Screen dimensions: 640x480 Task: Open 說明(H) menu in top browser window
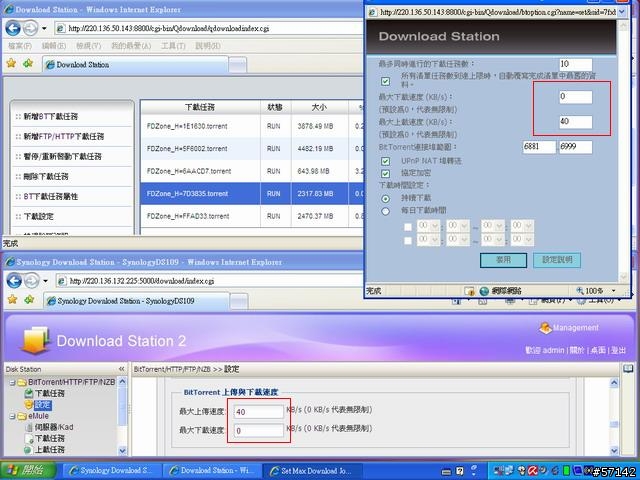208,46
